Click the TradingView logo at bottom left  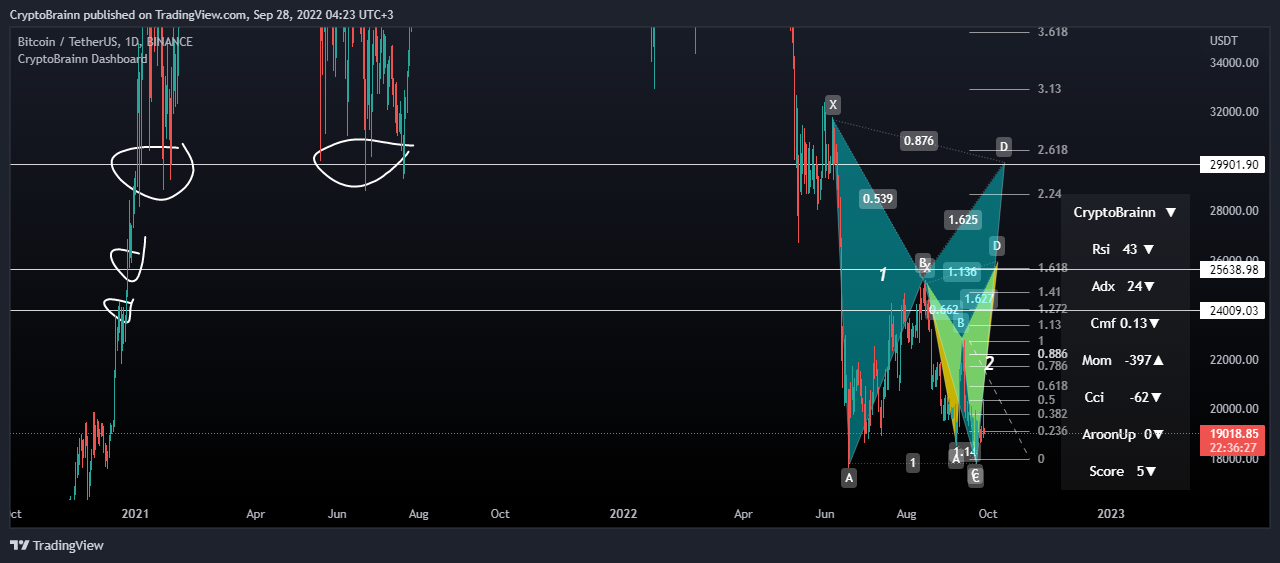[x=57, y=545]
